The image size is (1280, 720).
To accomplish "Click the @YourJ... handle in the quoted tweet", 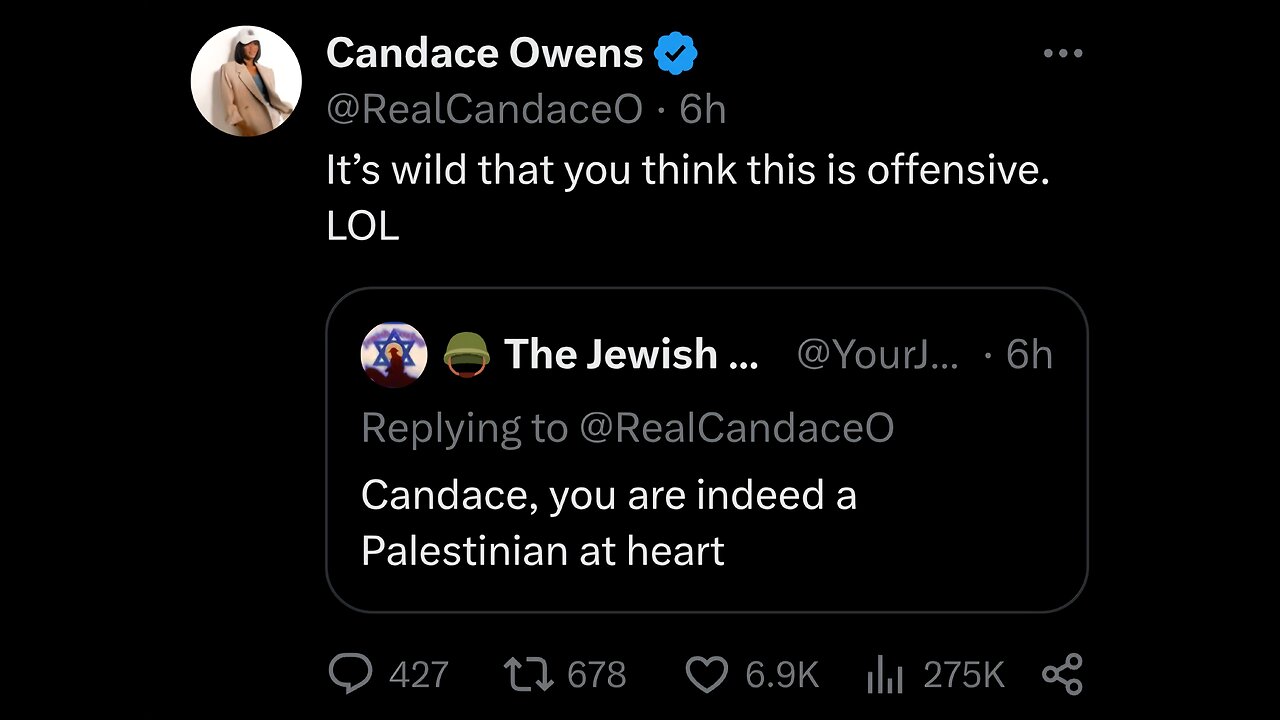I will coord(876,354).
